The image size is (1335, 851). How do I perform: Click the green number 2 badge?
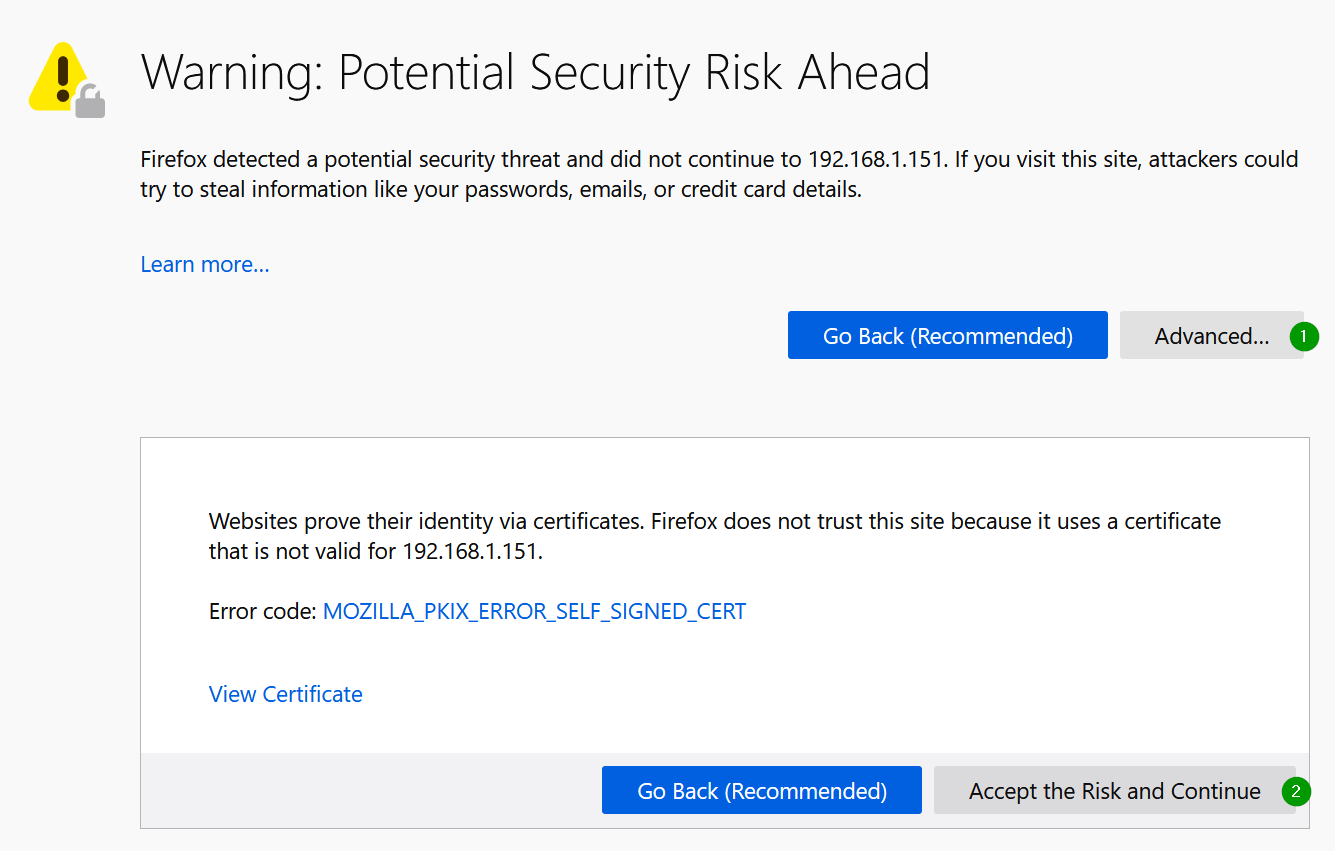1296,792
